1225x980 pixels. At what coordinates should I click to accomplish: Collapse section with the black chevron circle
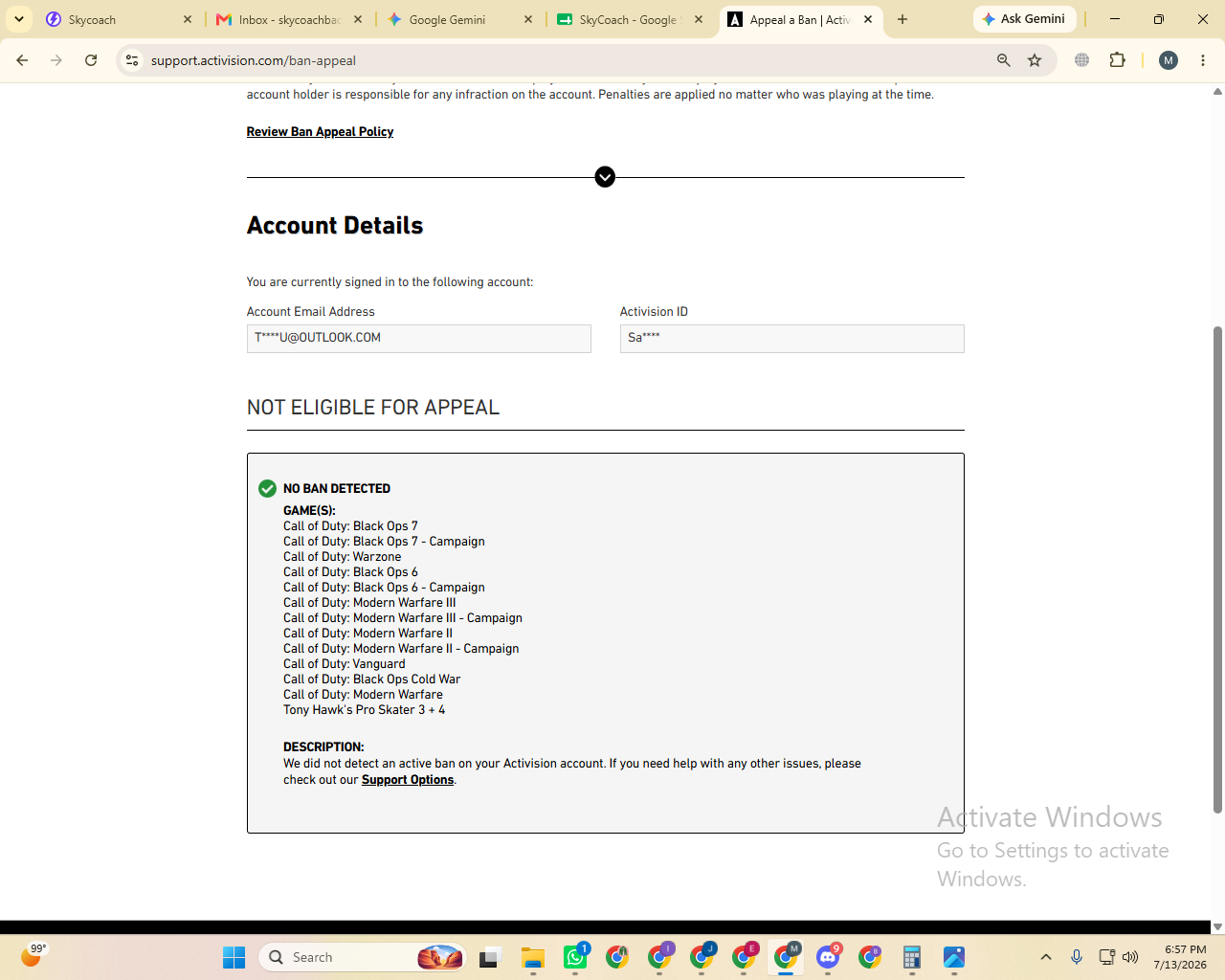tap(605, 177)
